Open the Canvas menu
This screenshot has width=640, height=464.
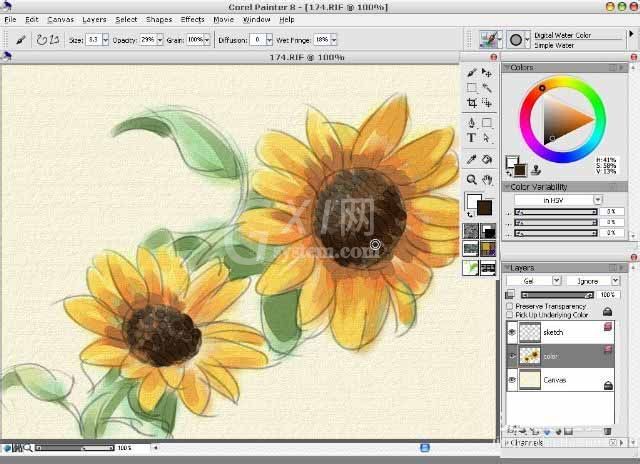(x=60, y=20)
